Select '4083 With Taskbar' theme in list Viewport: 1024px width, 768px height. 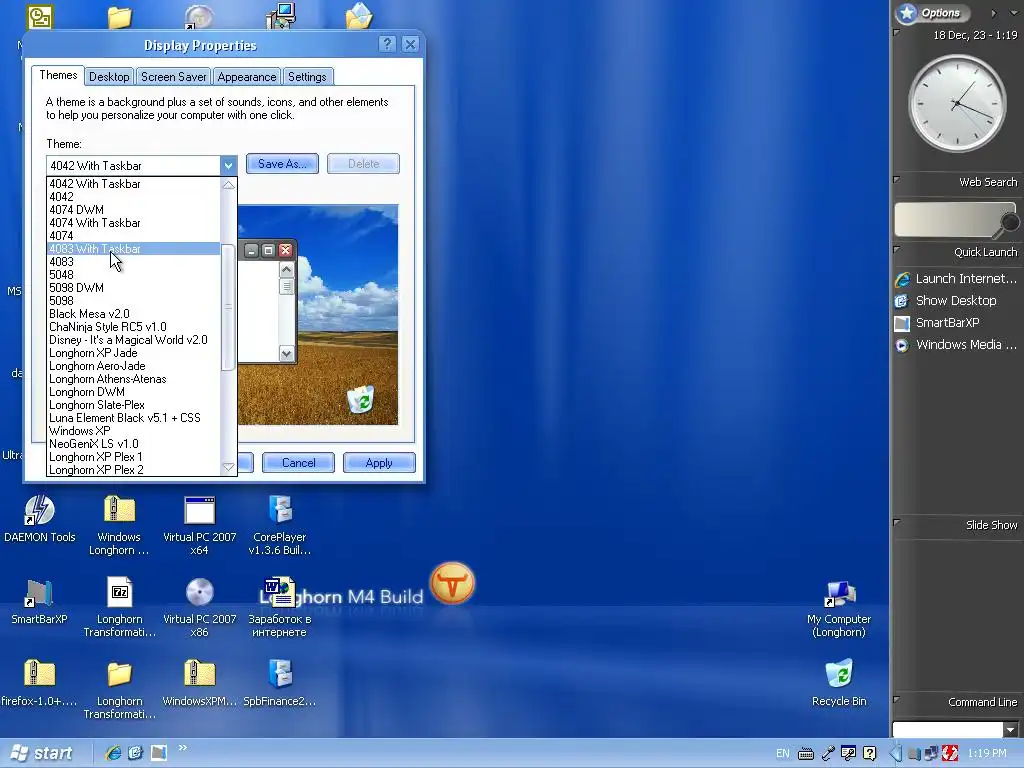[x=134, y=249]
